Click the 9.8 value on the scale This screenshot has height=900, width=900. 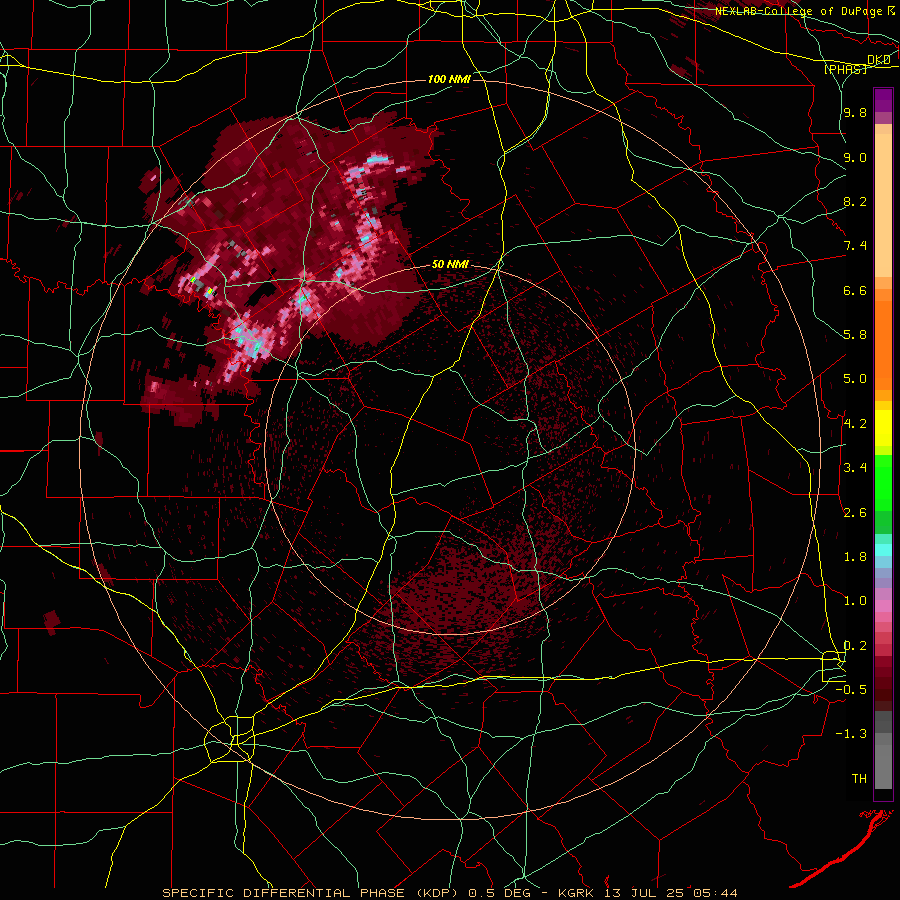tap(855, 112)
